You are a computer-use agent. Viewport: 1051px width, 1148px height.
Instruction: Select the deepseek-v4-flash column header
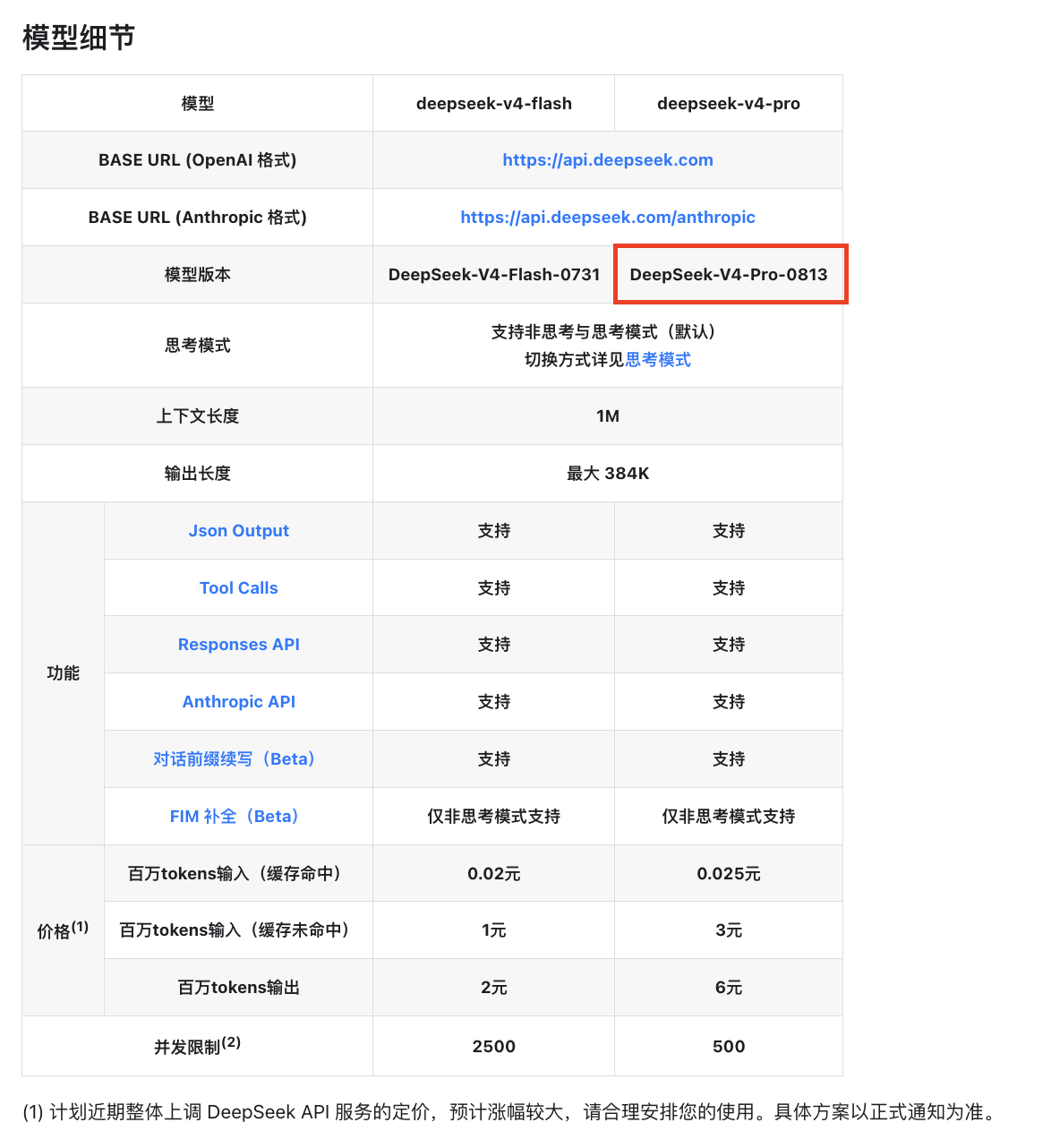494,104
